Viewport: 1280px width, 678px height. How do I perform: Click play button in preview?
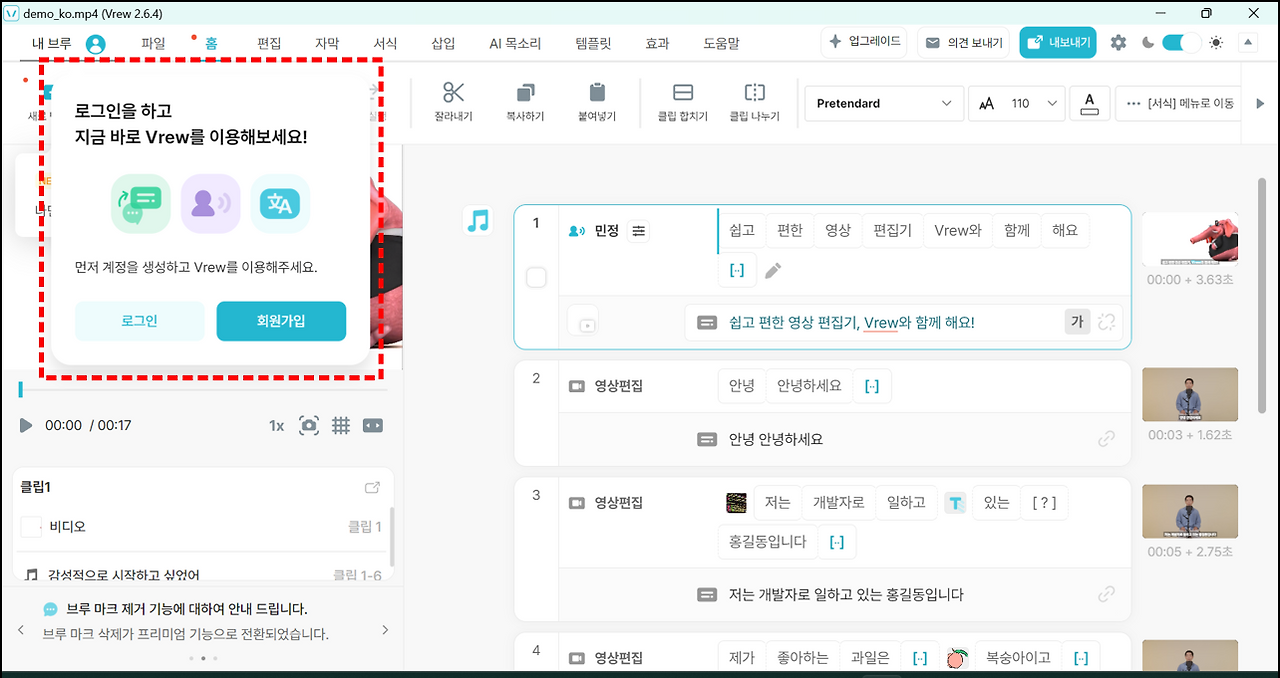26,425
